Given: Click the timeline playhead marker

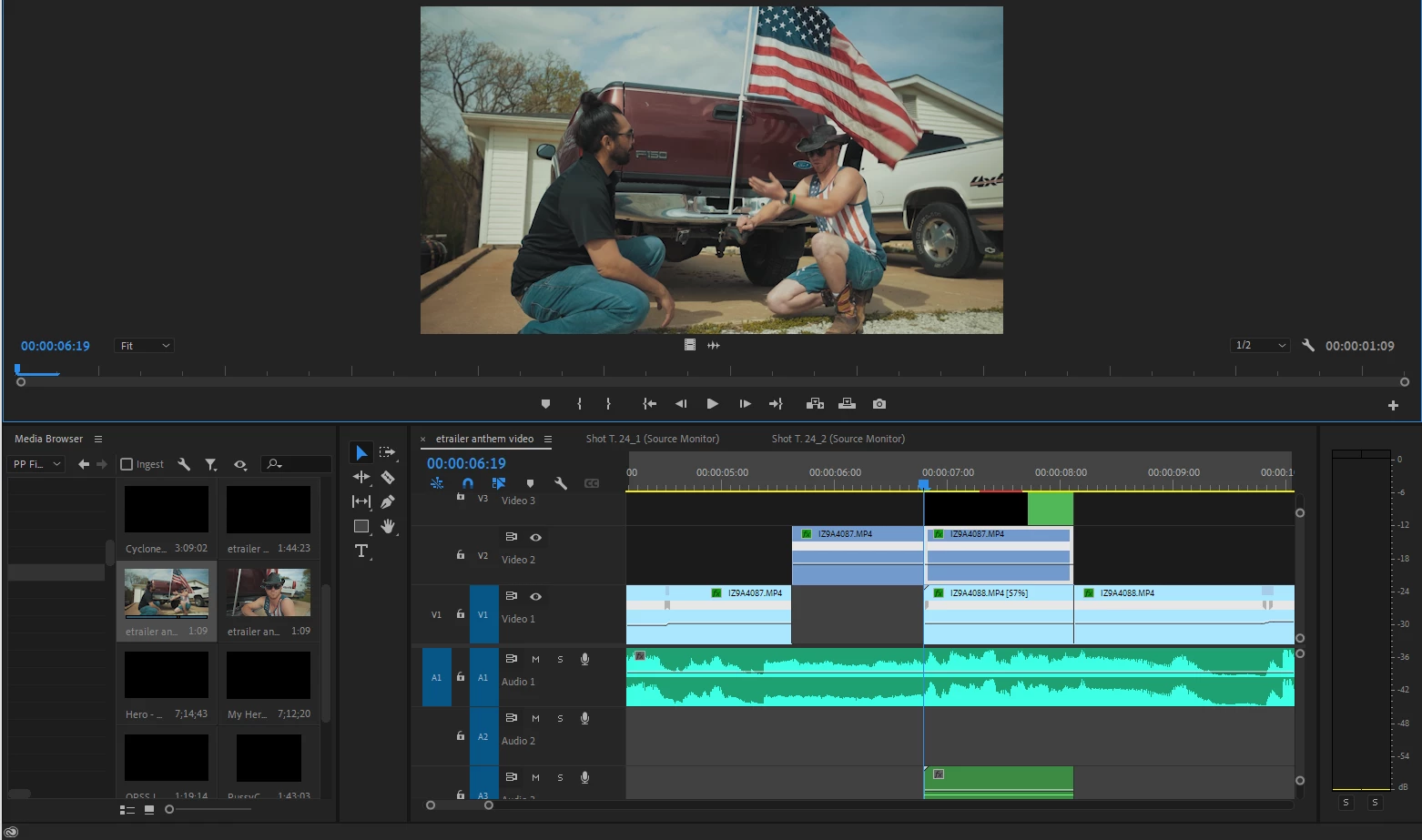Looking at the screenshot, I should (924, 484).
